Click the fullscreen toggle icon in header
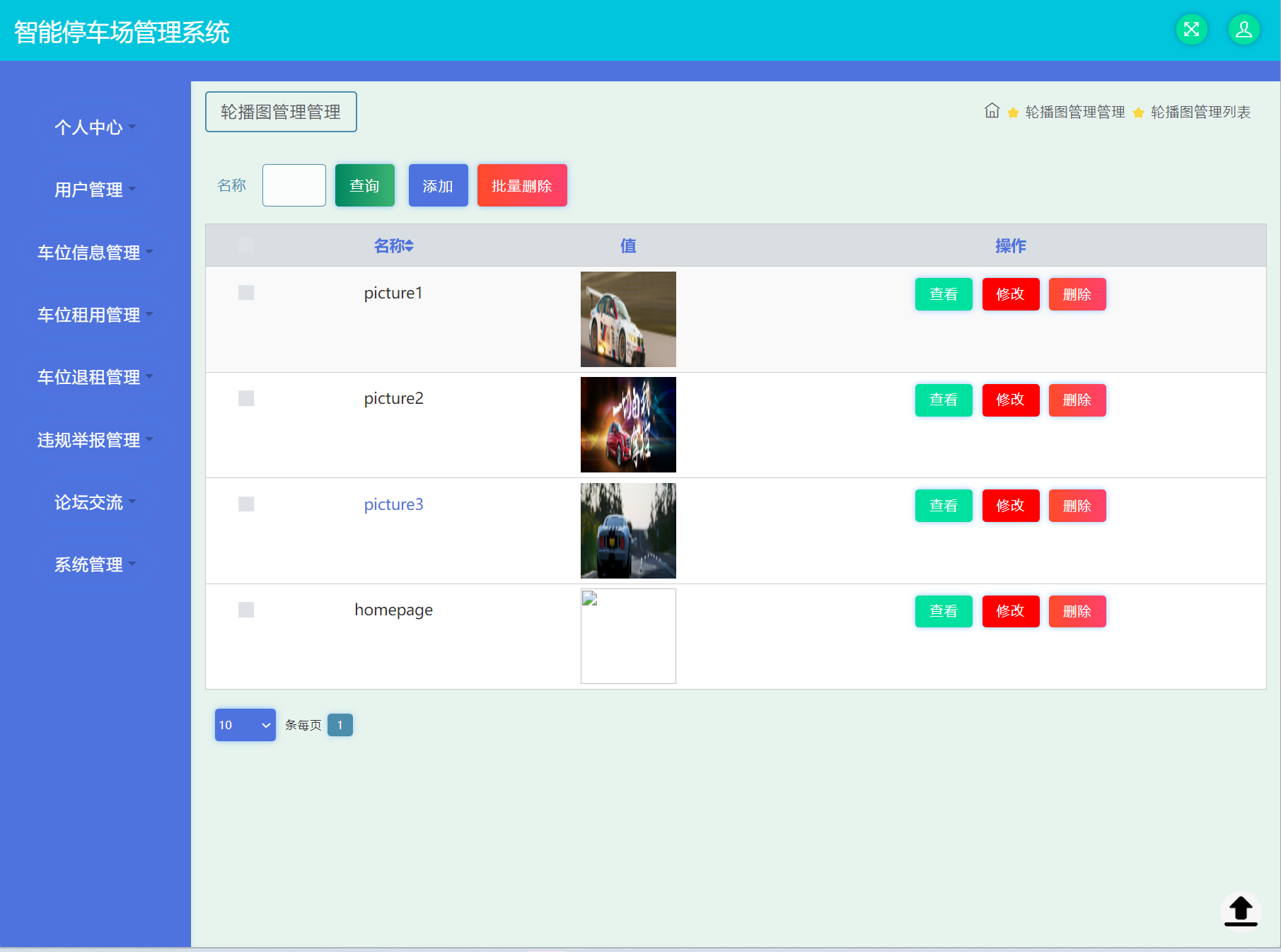This screenshot has height=952, width=1281. pos(1191,29)
